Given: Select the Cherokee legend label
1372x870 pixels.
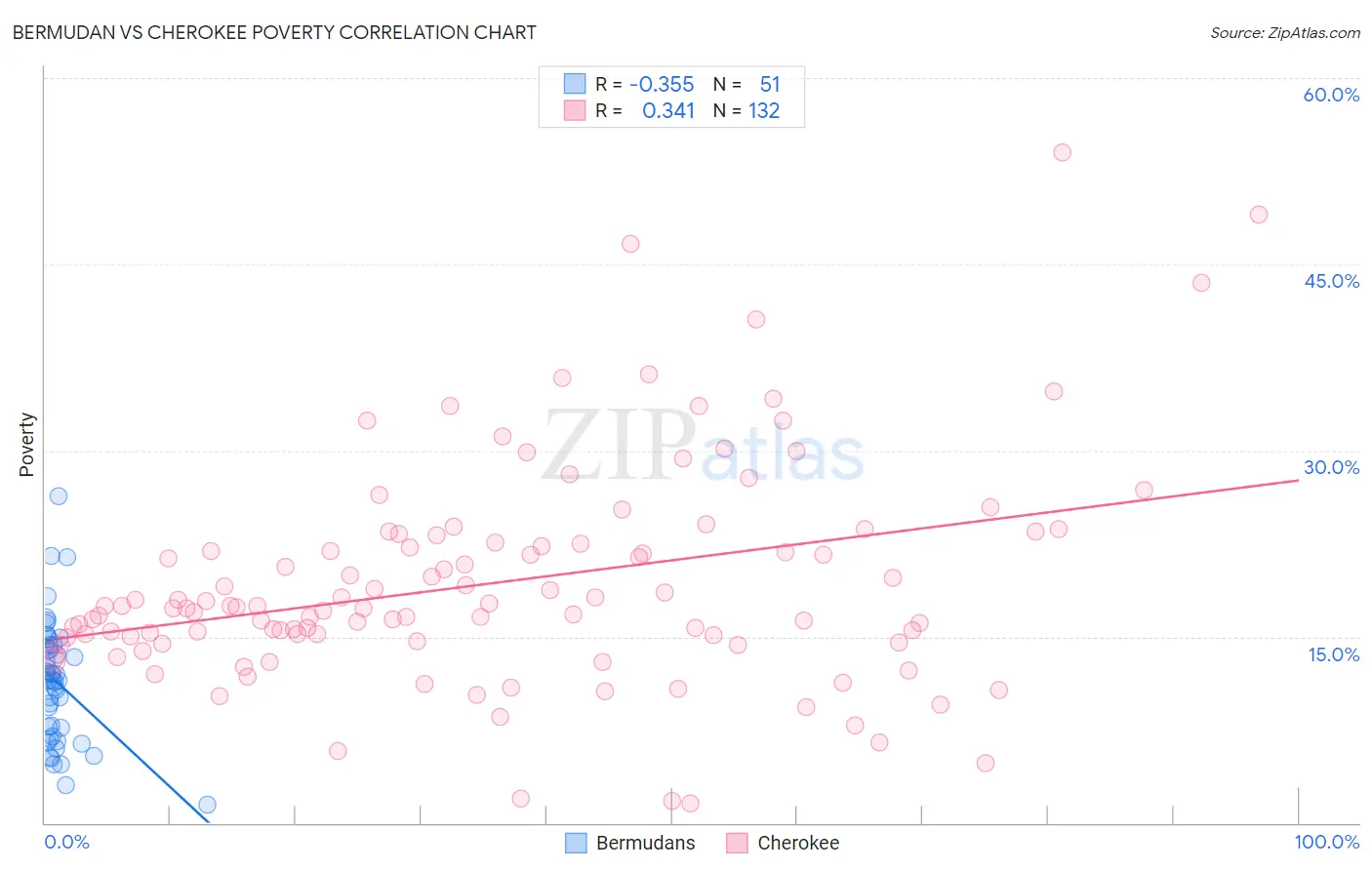Looking at the screenshot, I should [798, 843].
